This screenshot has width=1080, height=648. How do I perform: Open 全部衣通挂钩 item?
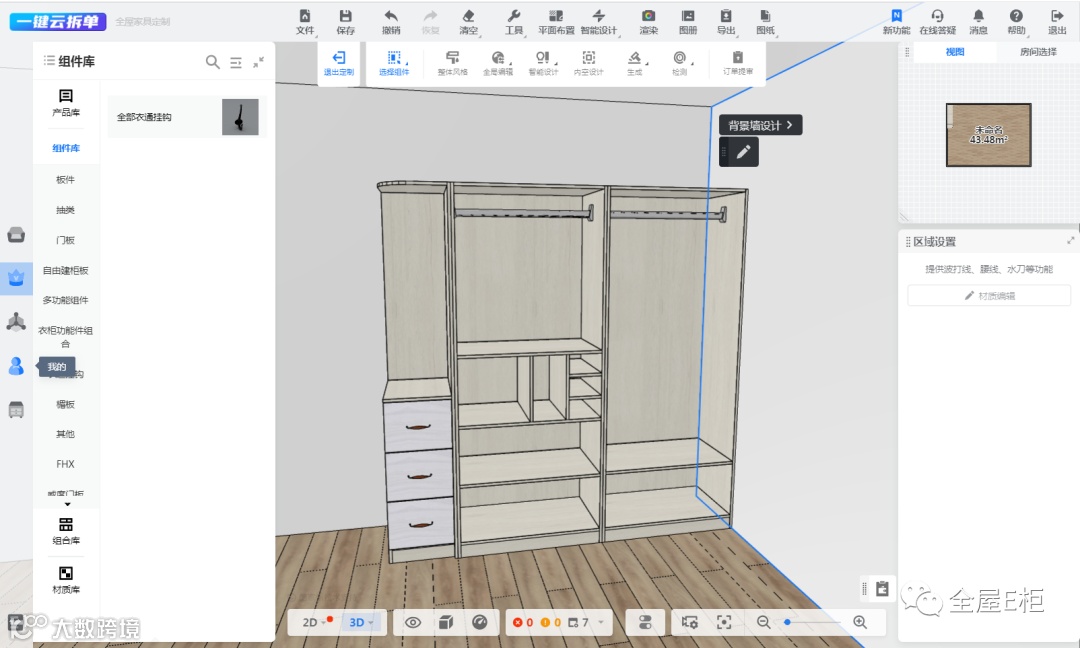(x=187, y=116)
